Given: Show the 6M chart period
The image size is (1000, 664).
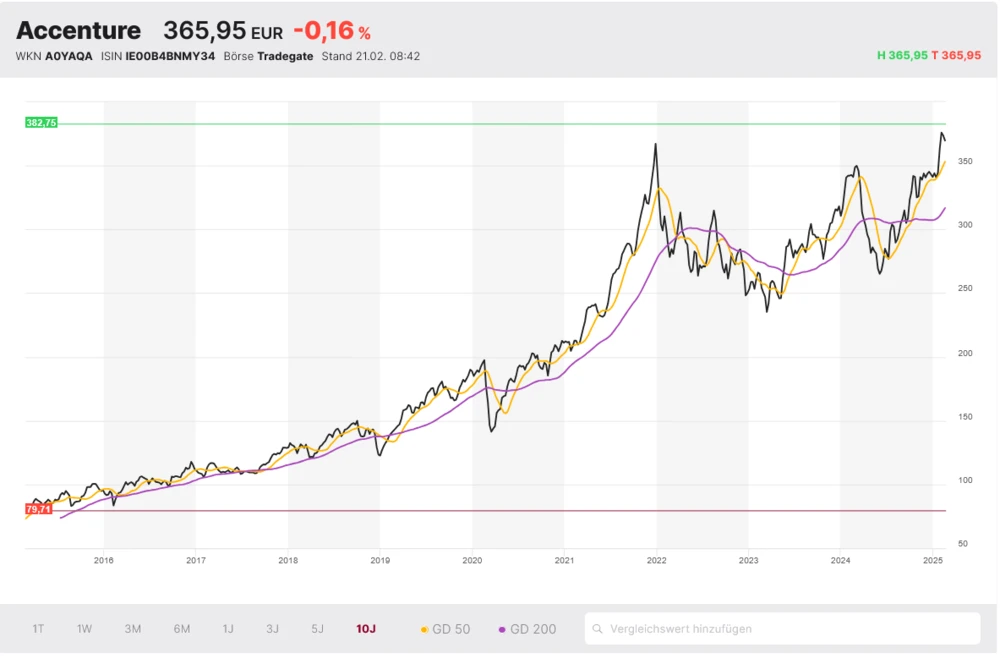Looking at the screenshot, I should point(182,629).
